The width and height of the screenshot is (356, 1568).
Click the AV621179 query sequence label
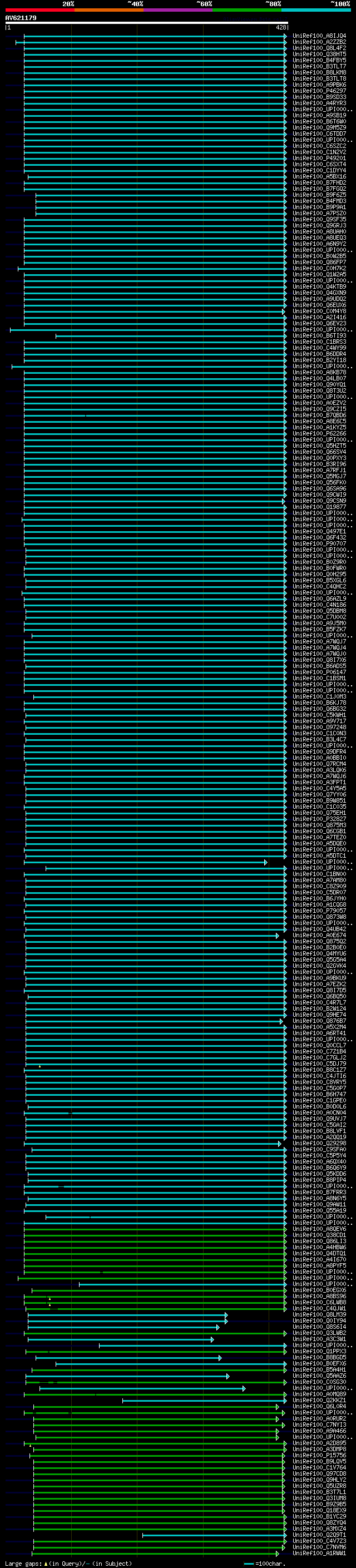click(x=21, y=18)
